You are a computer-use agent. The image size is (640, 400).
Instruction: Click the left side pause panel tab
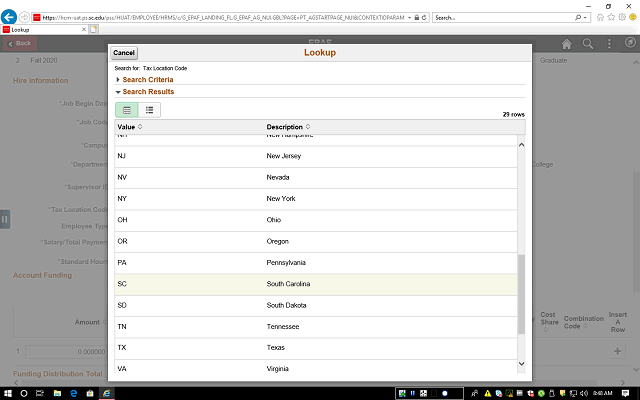tap(5, 219)
